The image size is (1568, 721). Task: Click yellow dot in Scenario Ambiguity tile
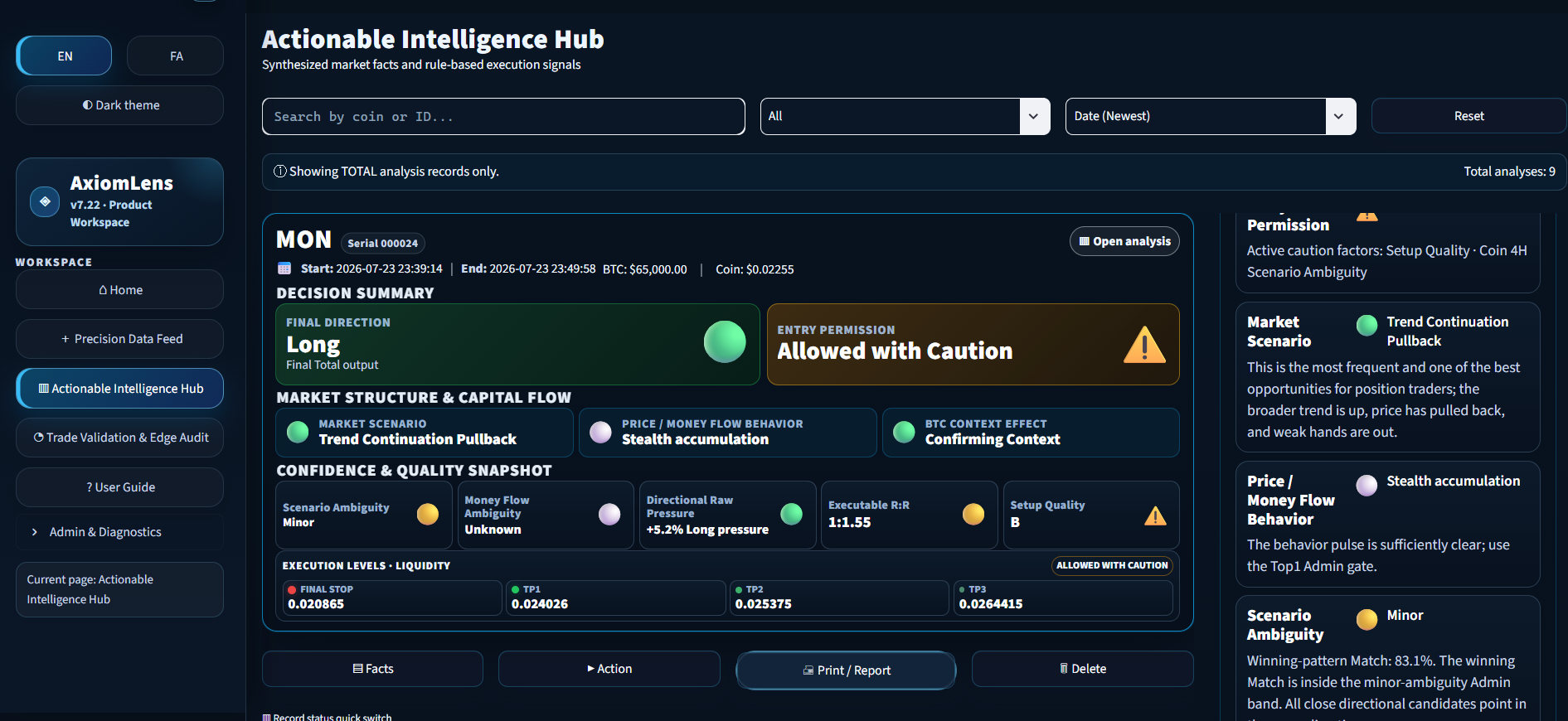428,515
